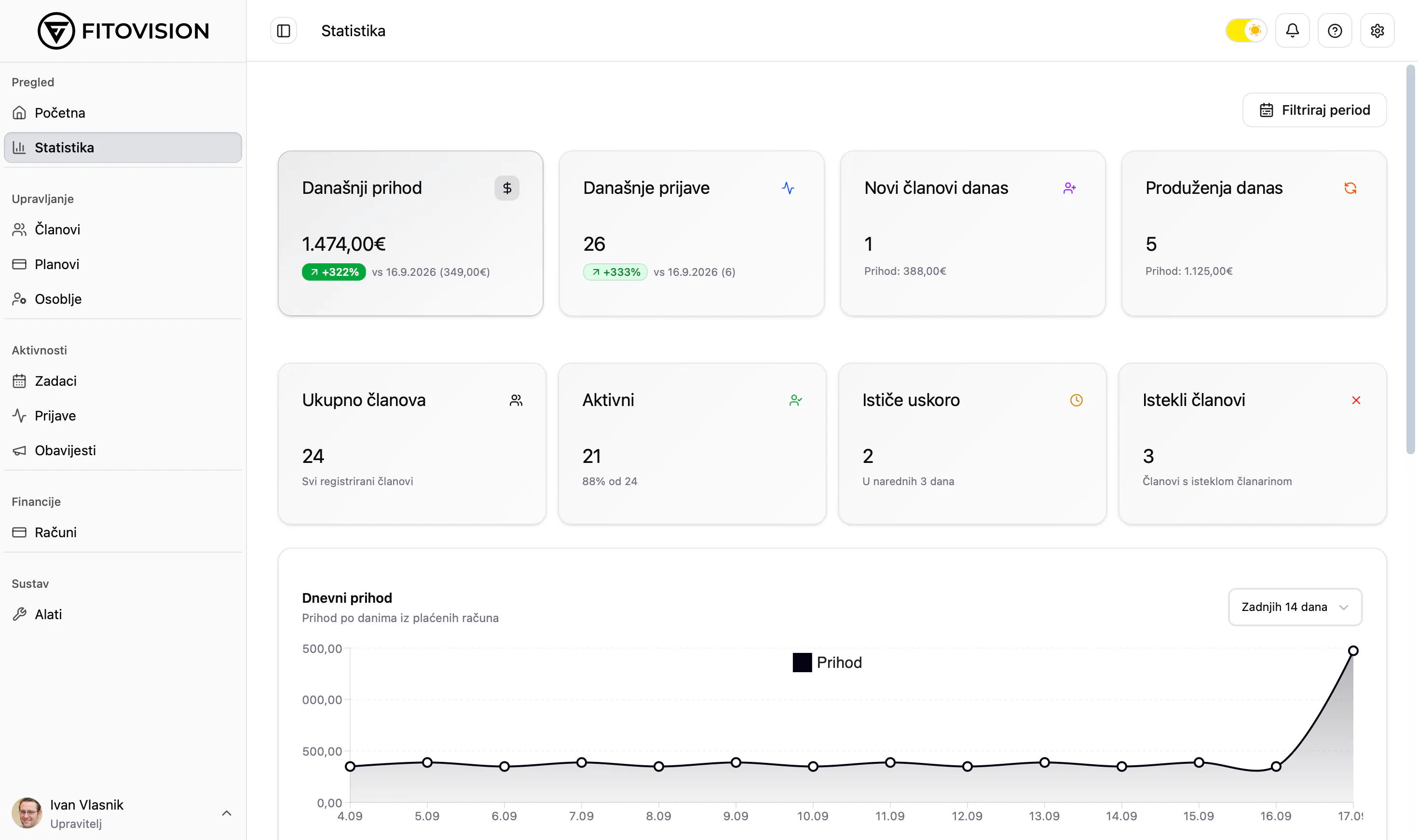Open the settings gear icon
1418x840 pixels.
coord(1377,30)
